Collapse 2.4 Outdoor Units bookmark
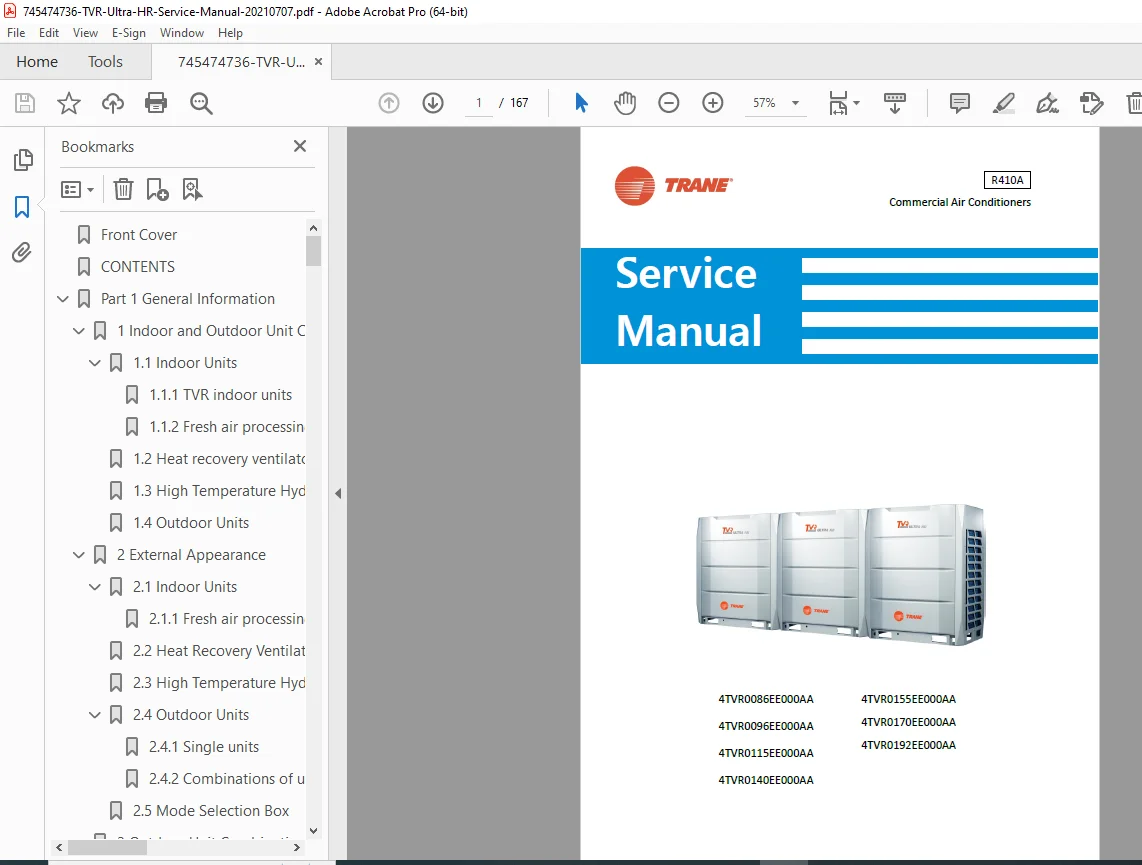The width and height of the screenshot is (1142, 865). point(95,715)
